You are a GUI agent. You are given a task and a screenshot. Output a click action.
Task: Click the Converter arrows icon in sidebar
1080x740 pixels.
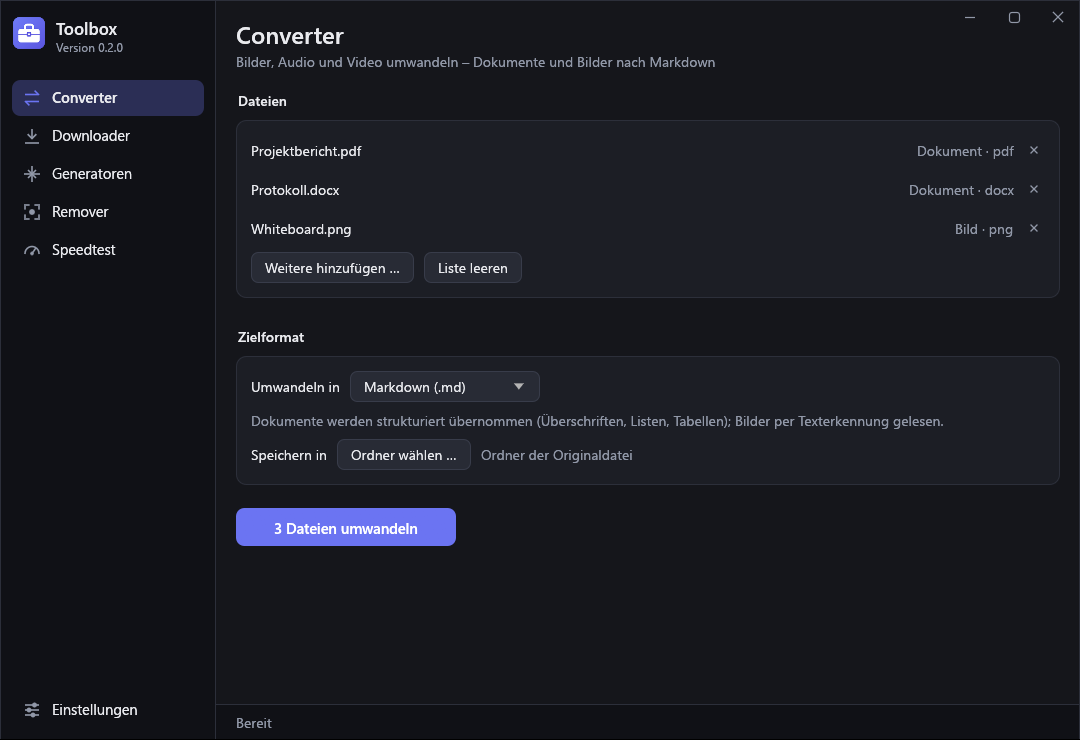(32, 98)
